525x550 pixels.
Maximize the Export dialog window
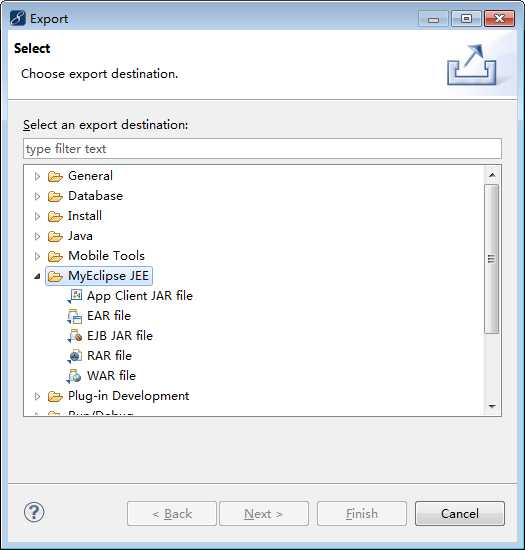point(466,19)
